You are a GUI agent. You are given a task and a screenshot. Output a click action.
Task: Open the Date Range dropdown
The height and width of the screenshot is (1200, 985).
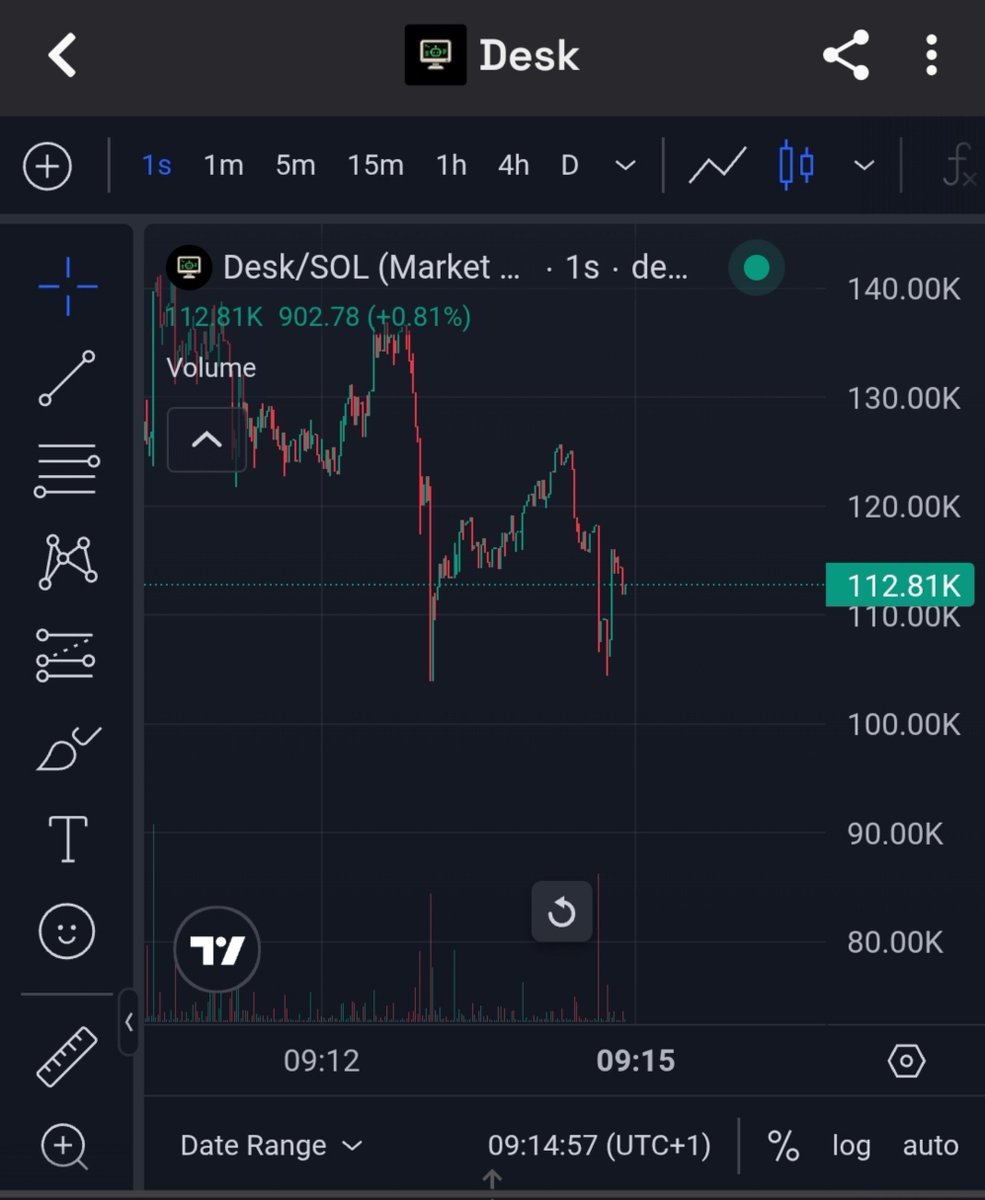coord(271,1146)
